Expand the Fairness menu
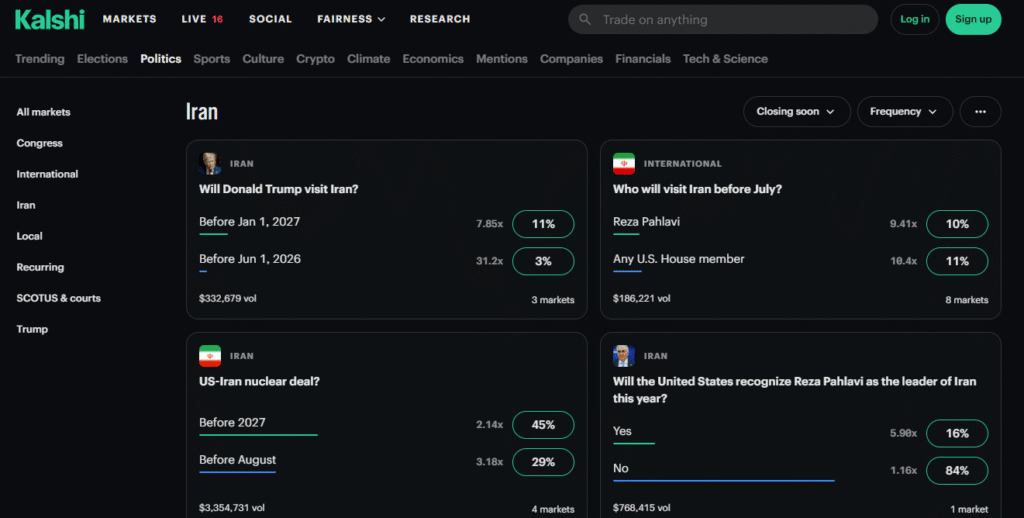Image resolution: width=1024 pixels, height=518 pixels. pyautogui.click(x=351, y=19)
